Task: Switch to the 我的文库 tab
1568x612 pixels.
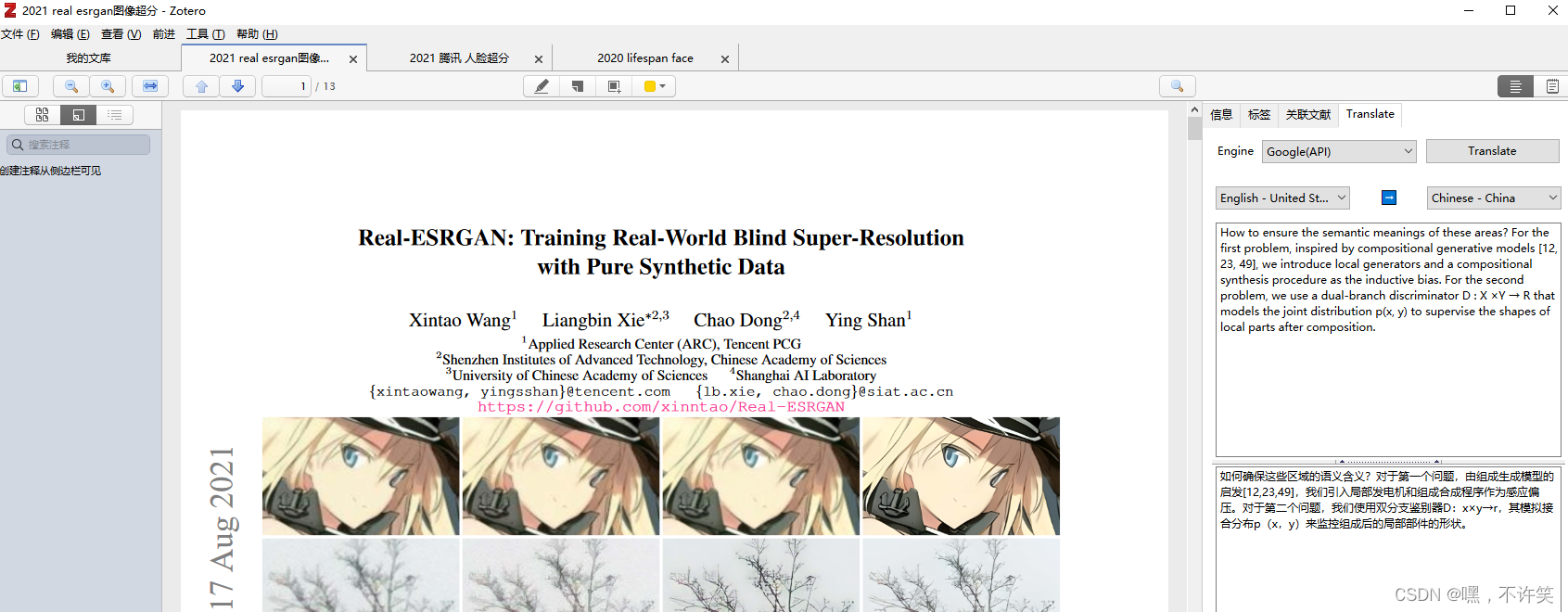Action: tap(89, 57)
